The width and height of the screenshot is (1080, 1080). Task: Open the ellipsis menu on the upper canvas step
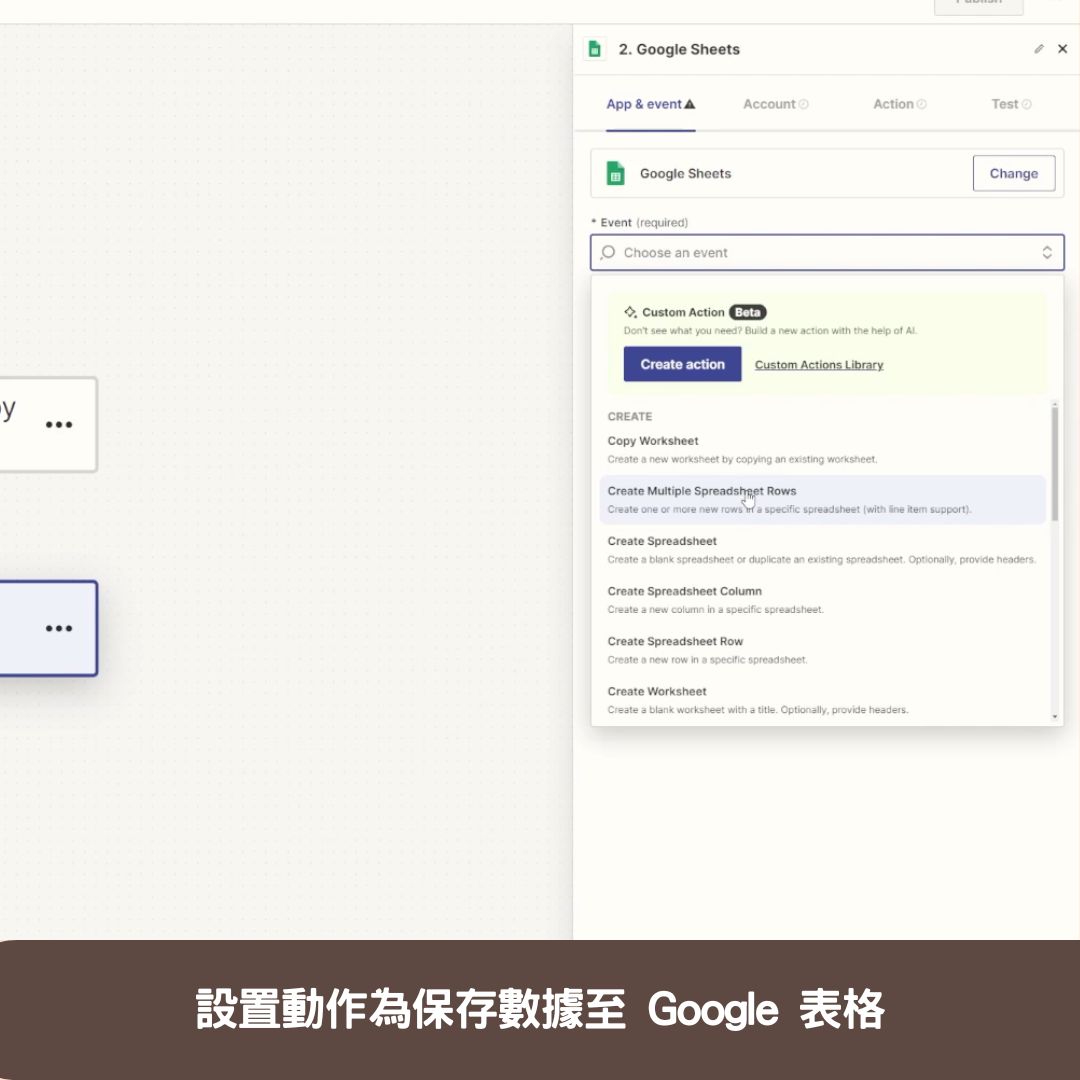coord(60,424)
